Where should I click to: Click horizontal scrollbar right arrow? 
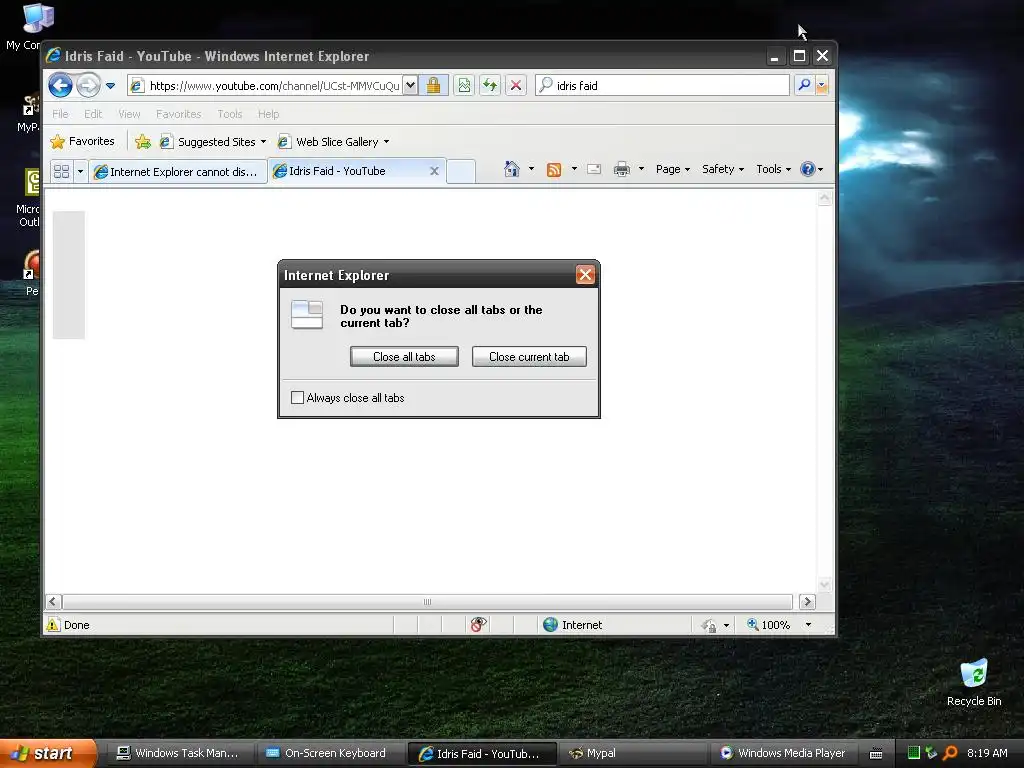[x=807, y=601]
